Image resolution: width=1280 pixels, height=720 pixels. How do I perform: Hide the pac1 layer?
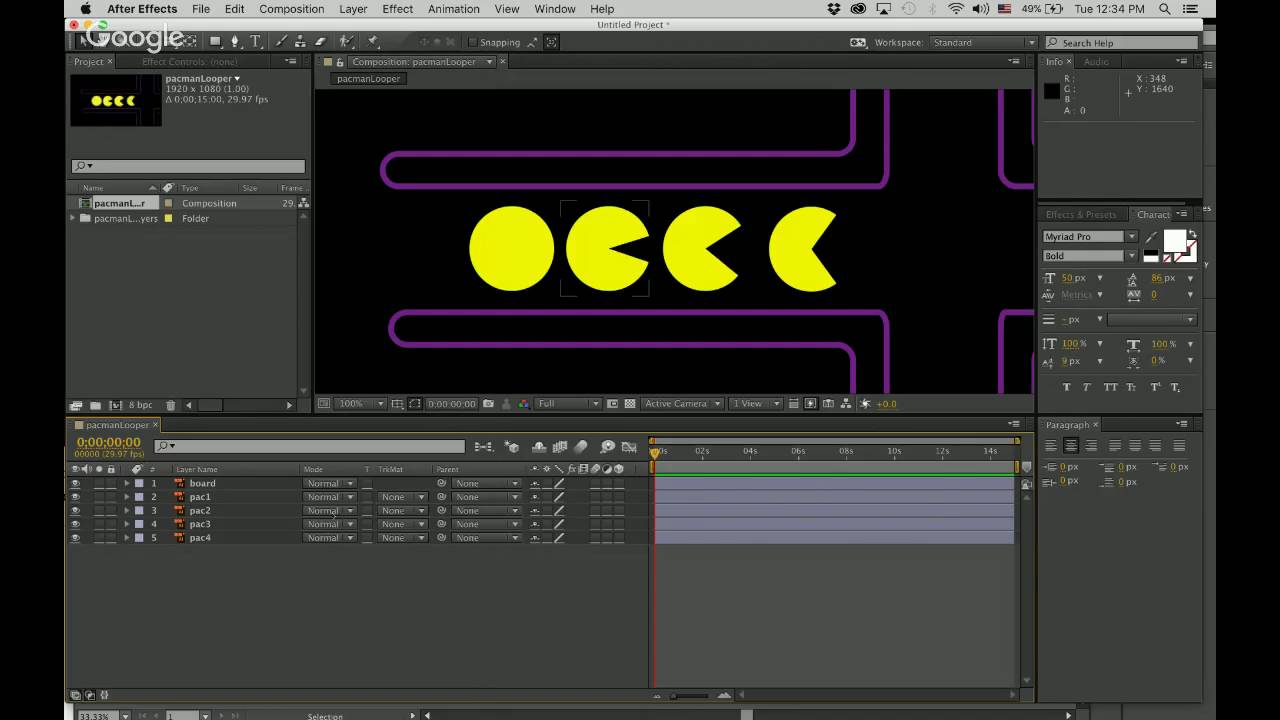(x=75, y=497)
